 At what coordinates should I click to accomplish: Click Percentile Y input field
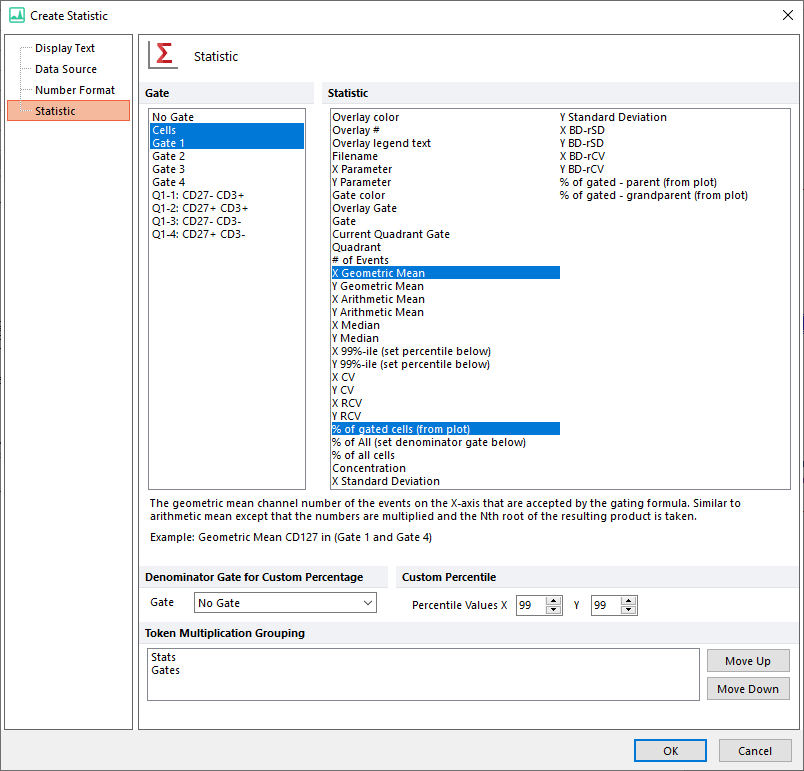pos(606,605)
